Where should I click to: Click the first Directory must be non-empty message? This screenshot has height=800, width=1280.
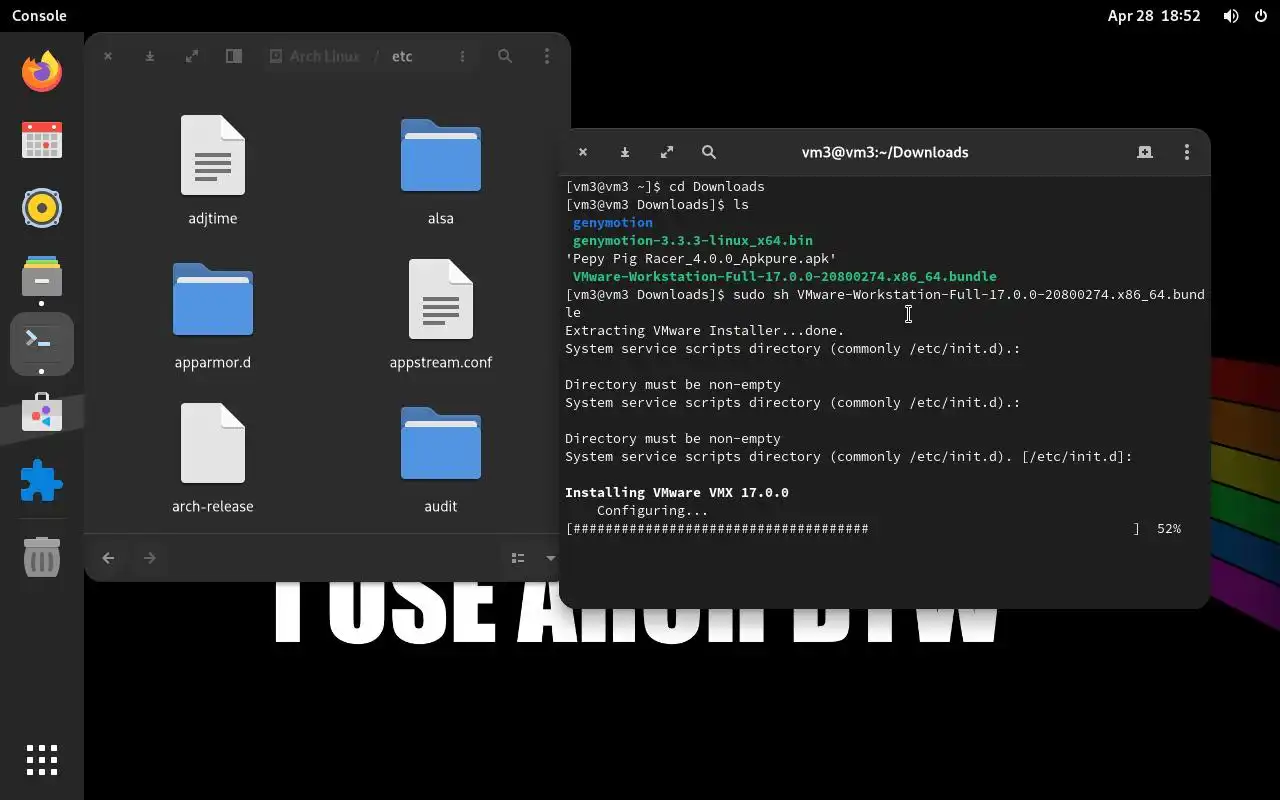[x=673, y=384]
